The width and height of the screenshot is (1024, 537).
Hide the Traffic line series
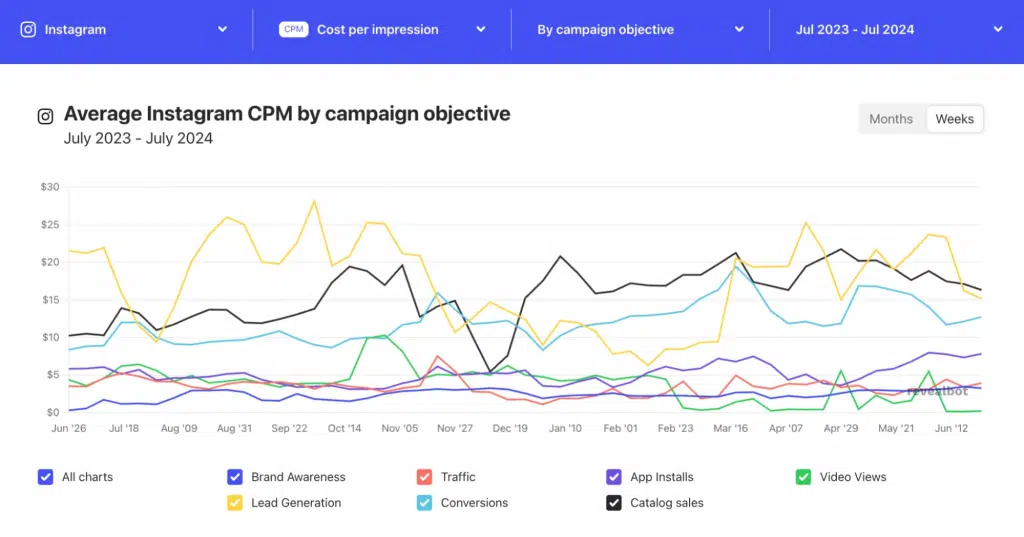(x=424, y=477)
